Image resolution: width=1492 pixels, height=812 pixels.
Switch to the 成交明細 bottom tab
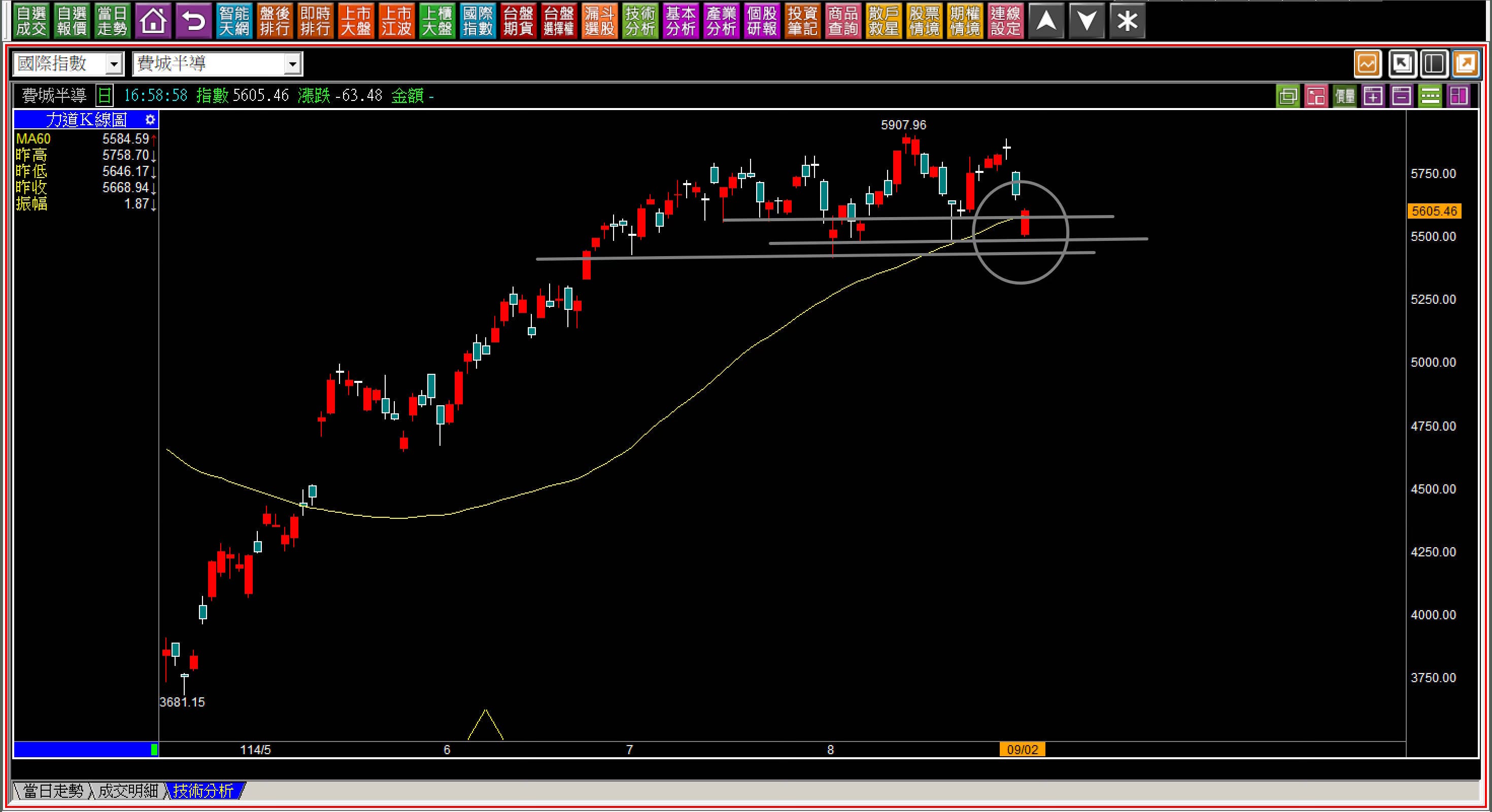[127, 791]
